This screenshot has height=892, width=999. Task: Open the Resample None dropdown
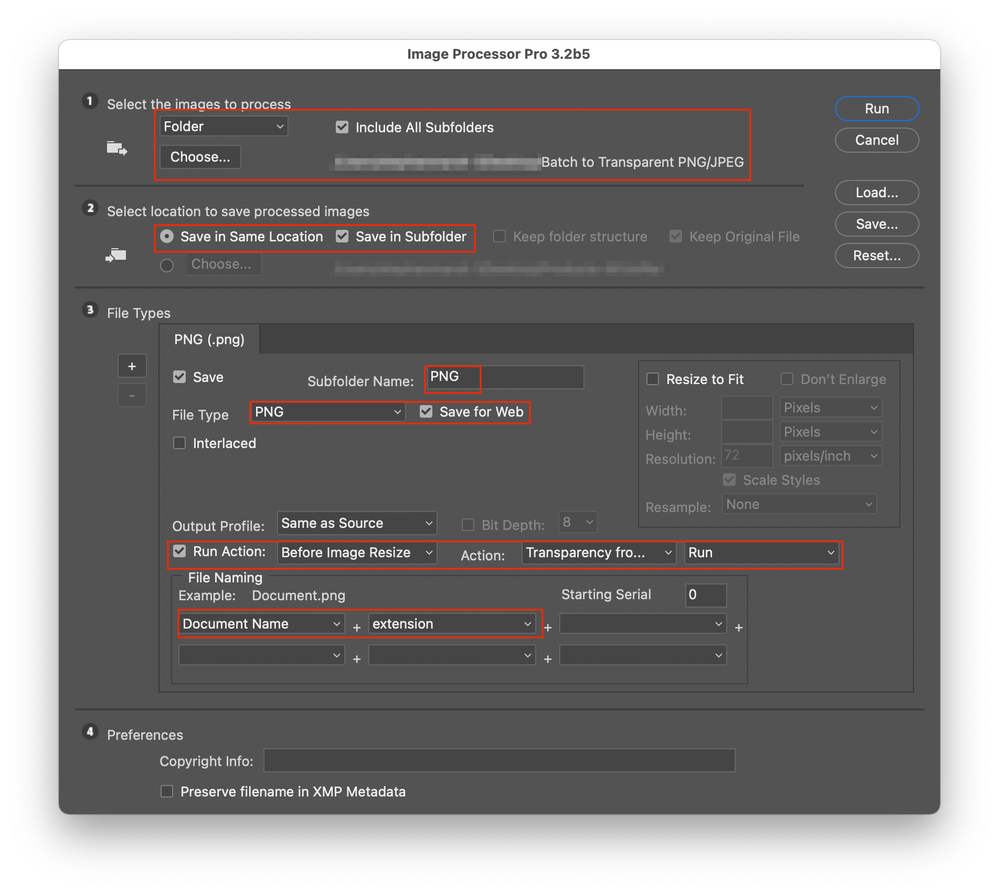799,504
